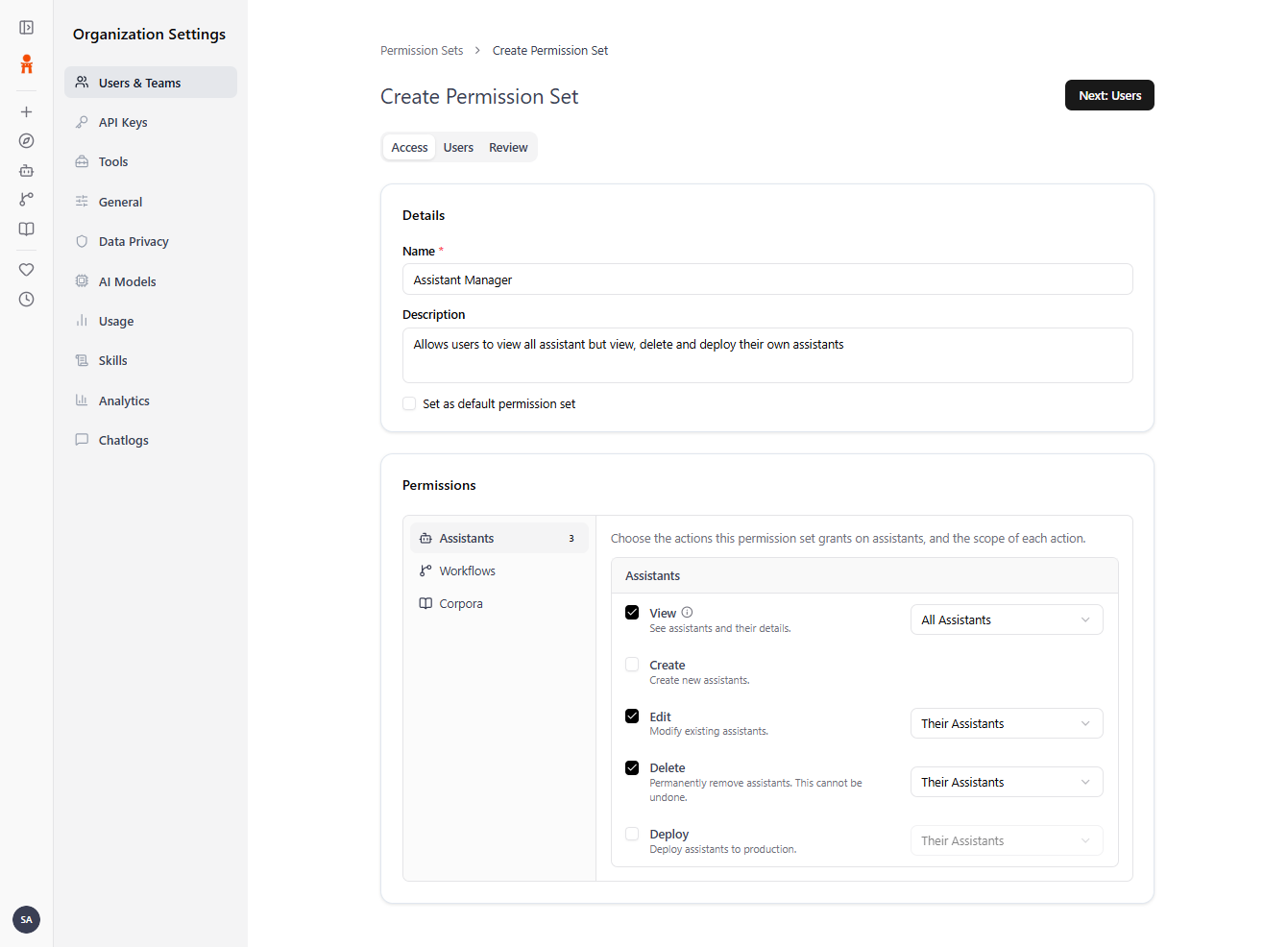The height and width of the screenshot is (947, 1288).
Task: Open the Deploy scope dropdown
Action: click(1007, 840)
